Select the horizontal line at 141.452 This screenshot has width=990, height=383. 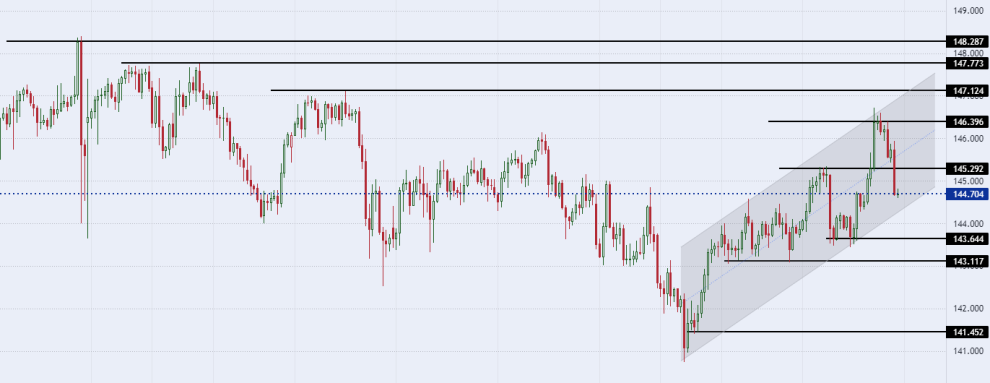(x=817, y=332)
